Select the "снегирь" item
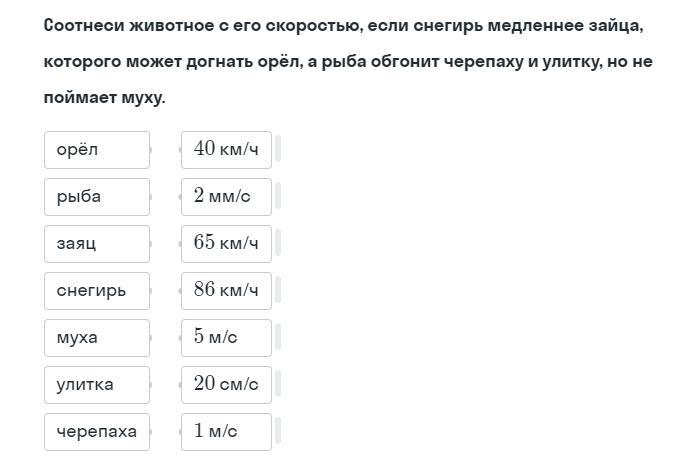 click(97, 291)
